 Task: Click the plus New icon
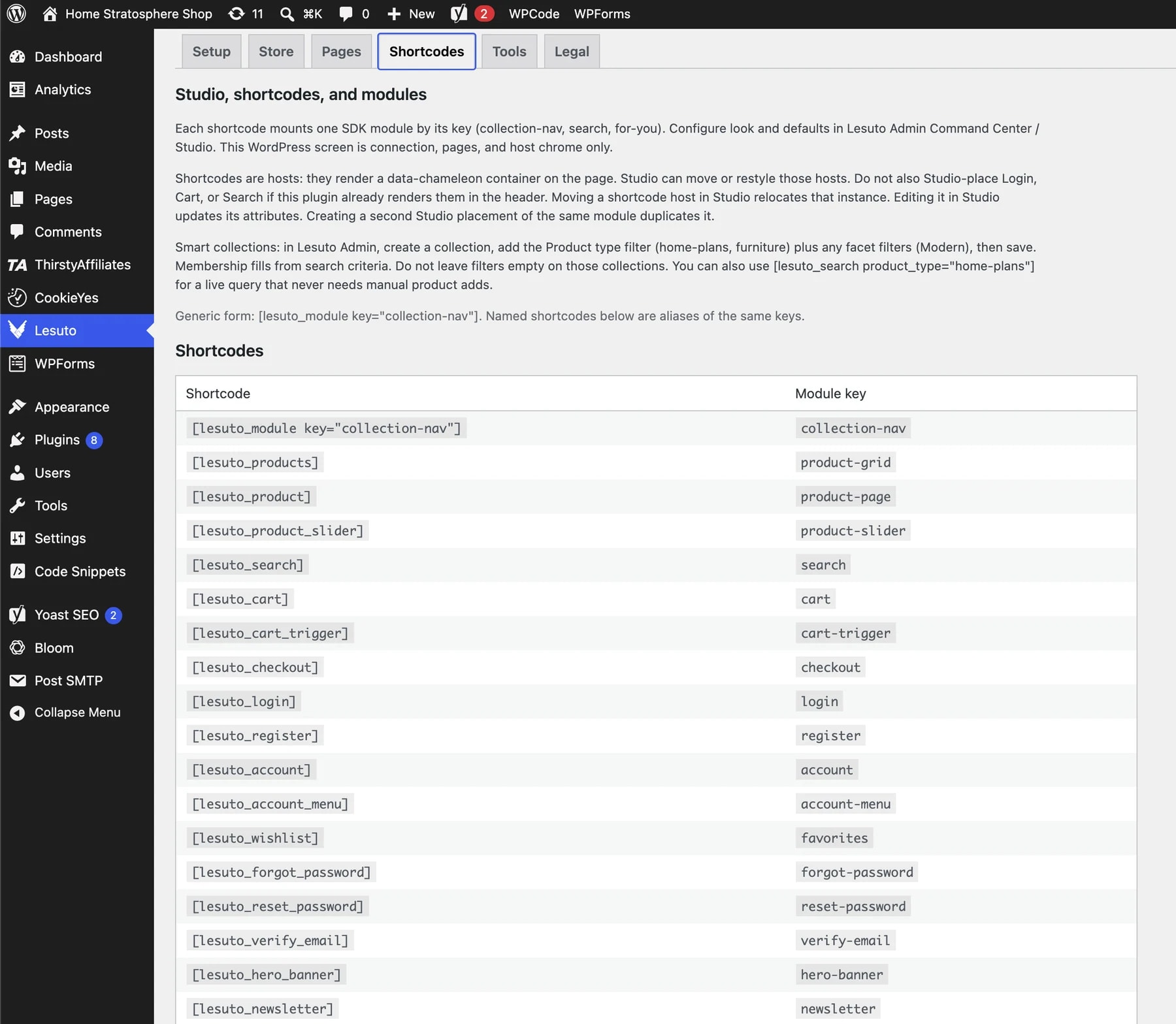click(x=394, y=14)
